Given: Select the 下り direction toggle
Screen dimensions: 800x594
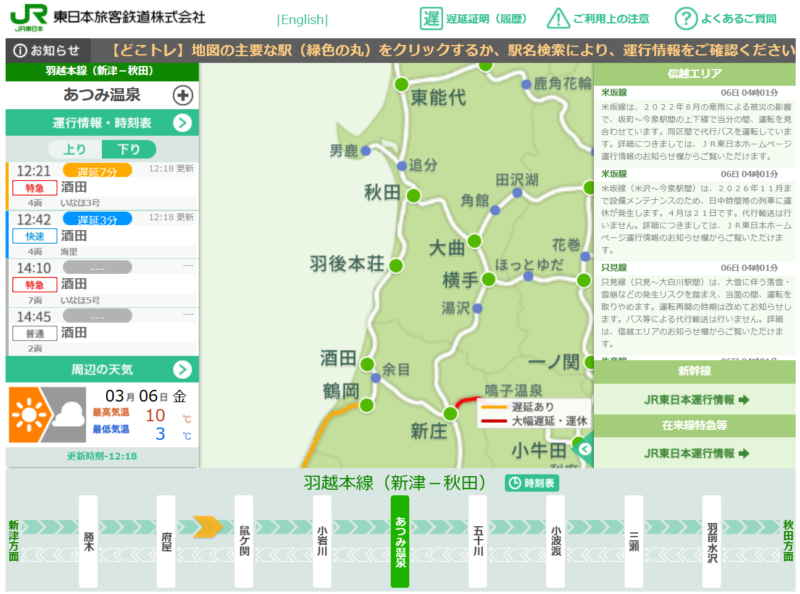Looking at the screenshot, I should tap(129, 149).
